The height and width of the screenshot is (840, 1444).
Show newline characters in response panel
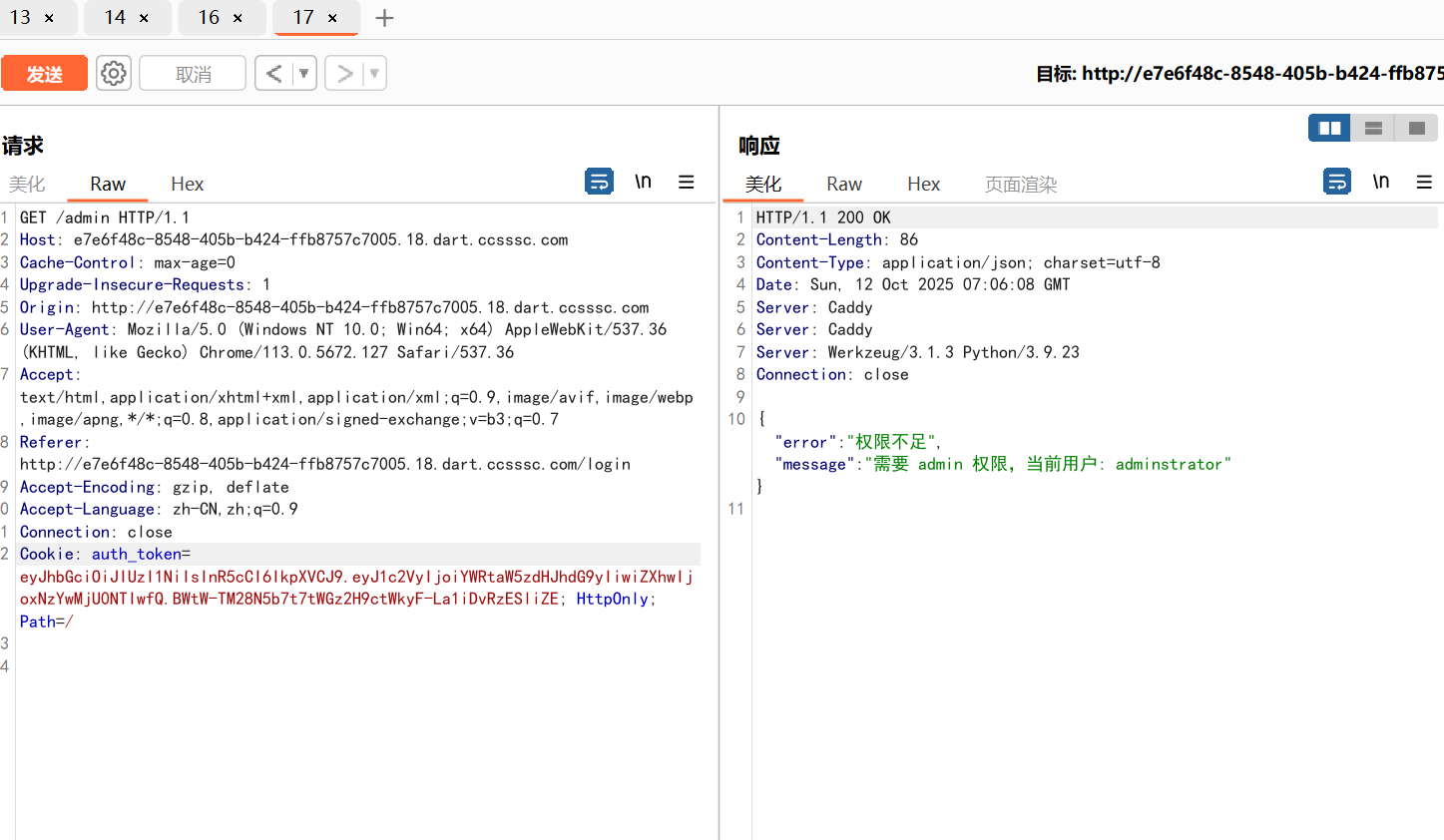pyautogui.click(x=1381, y=182)
